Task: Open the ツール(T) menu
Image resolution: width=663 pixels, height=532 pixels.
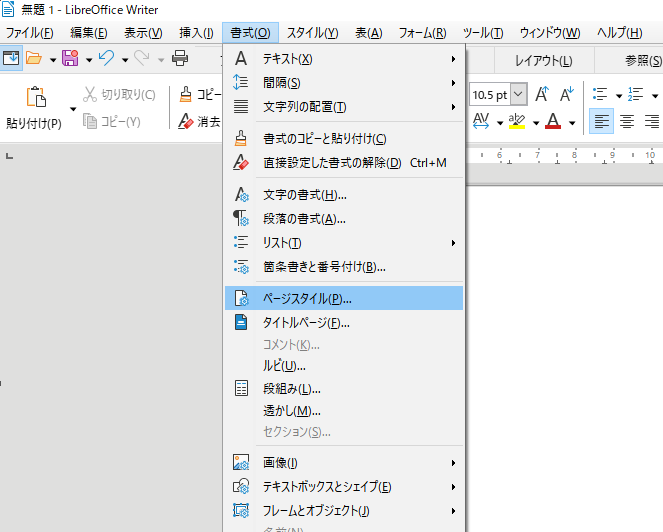Action: click(x=483, y=33)
